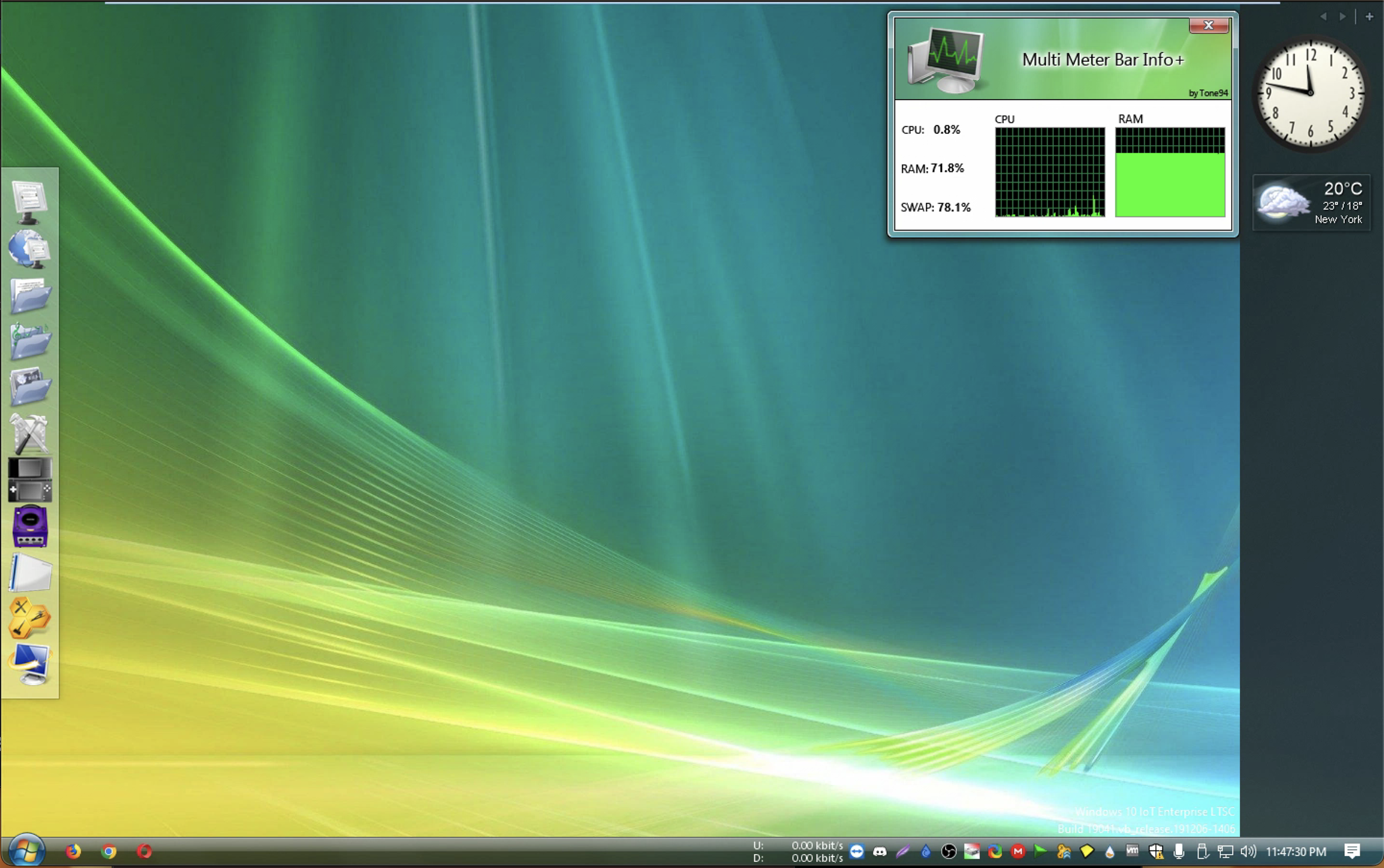Go to previous sidebar gadget page arrow

pos(1324,16)
